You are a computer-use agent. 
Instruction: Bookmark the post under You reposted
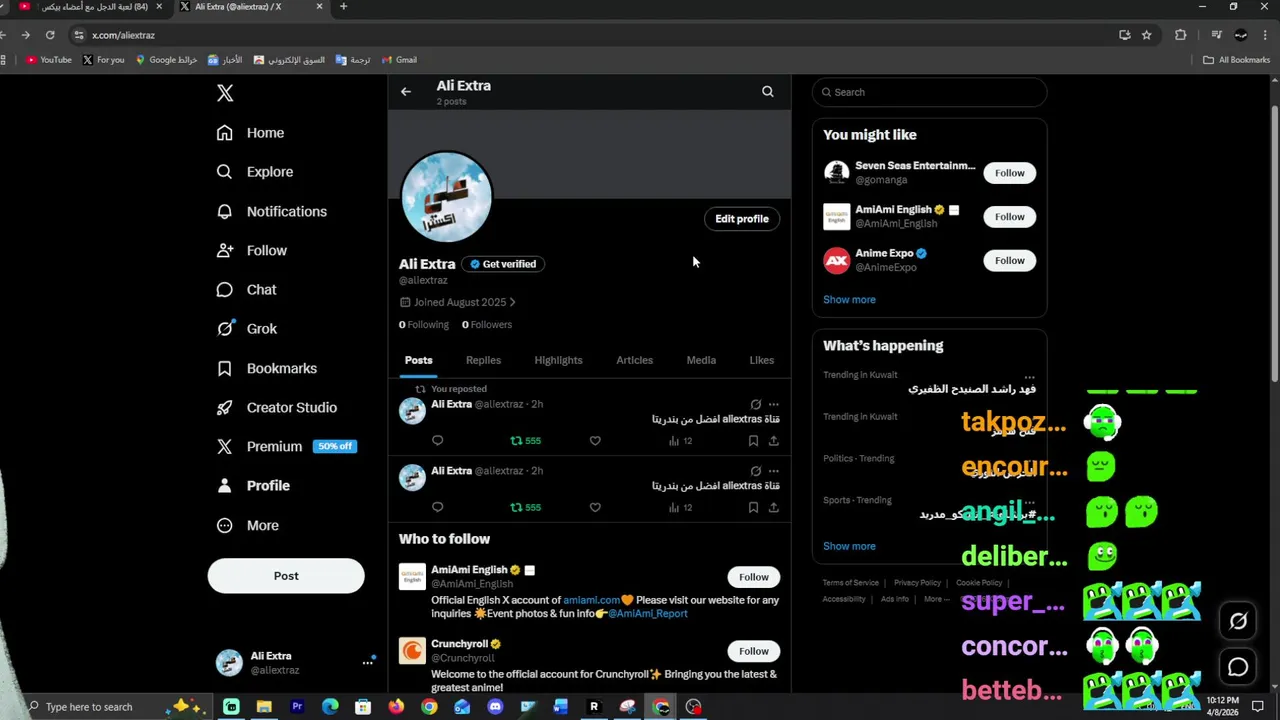click(x=753, y=441)
